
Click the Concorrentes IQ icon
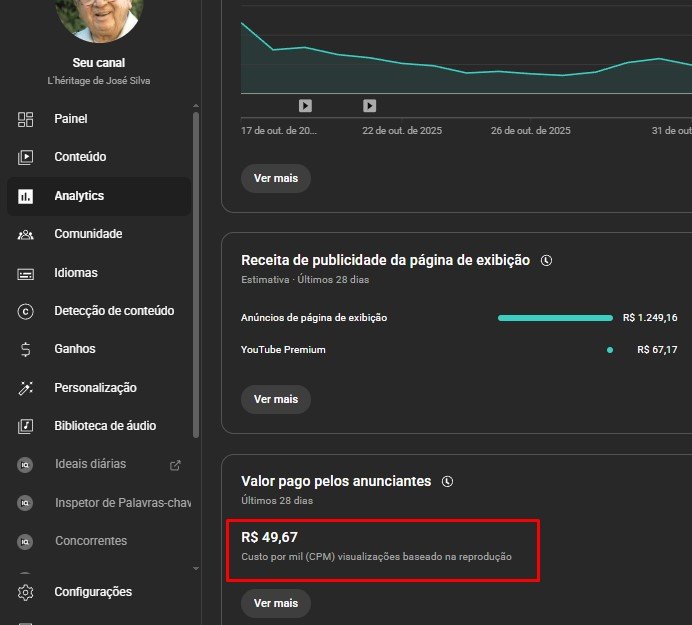coord(25,542)
